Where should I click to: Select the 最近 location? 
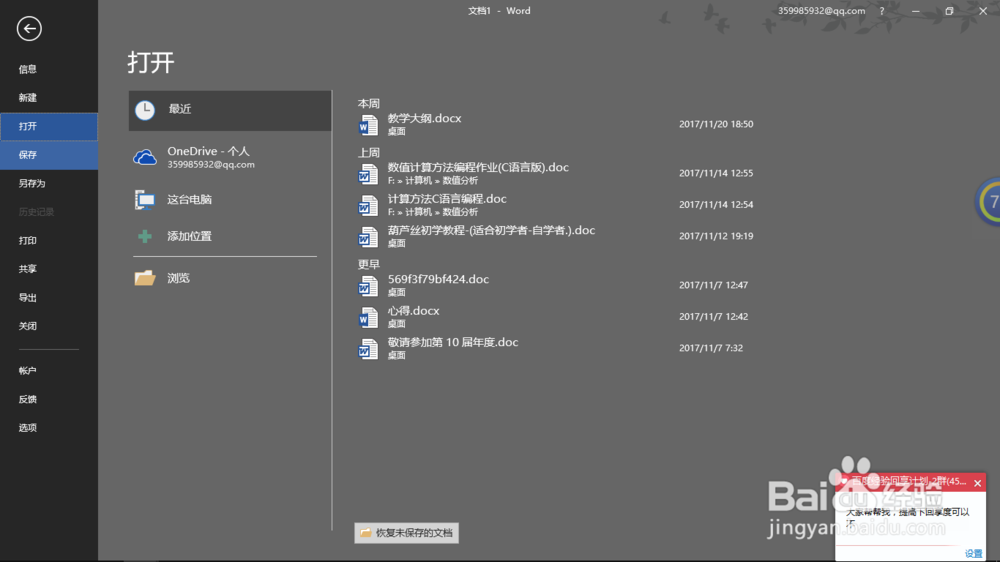pyautogui.click(x=230, y=110)
